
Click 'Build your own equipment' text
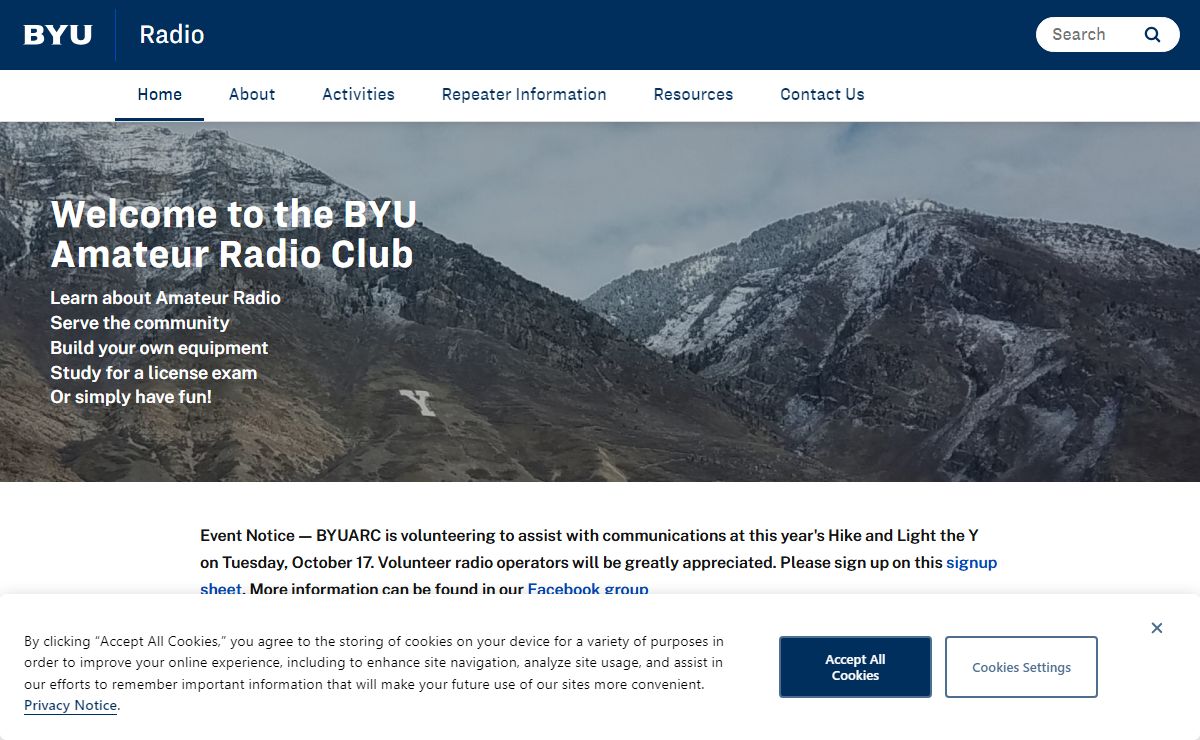pos(159,348)
